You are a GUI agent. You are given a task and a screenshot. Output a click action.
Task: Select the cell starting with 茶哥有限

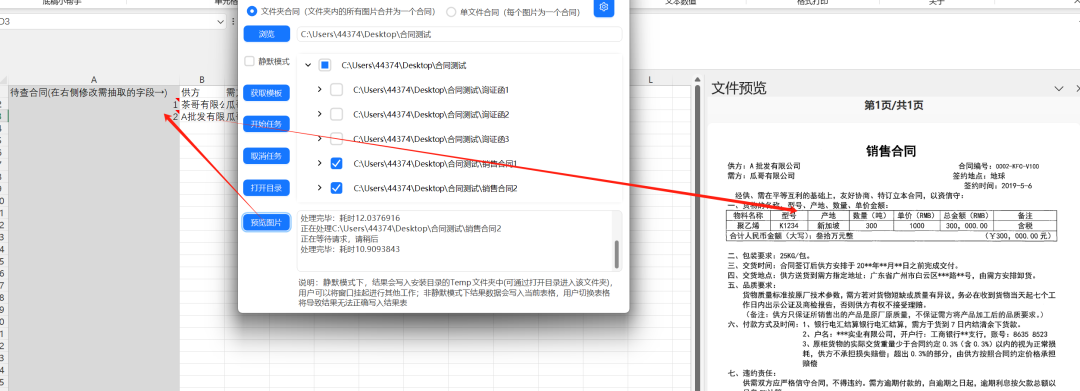coord(202,104)
